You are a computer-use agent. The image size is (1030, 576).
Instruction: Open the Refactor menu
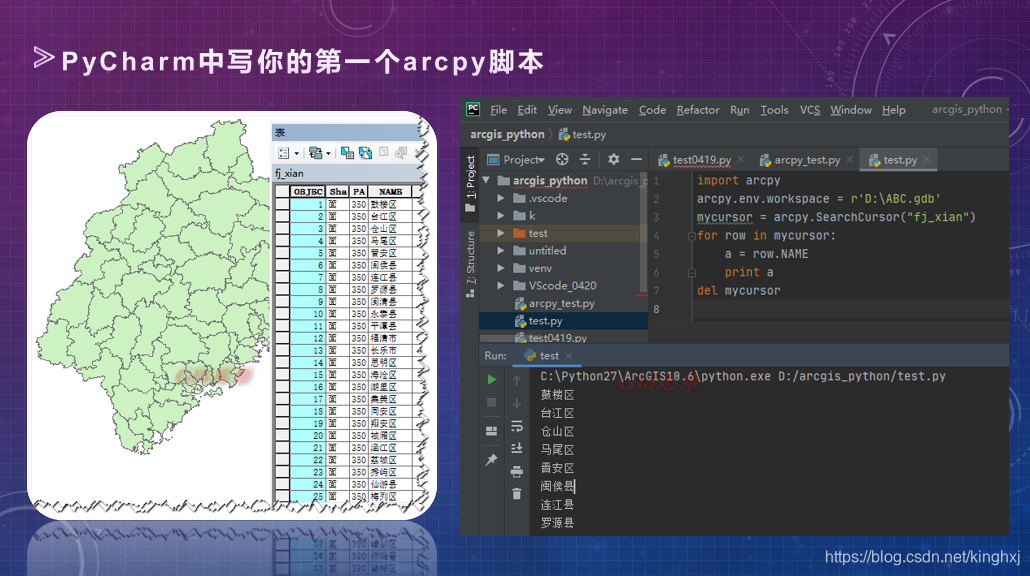click(x=697, y=110)
